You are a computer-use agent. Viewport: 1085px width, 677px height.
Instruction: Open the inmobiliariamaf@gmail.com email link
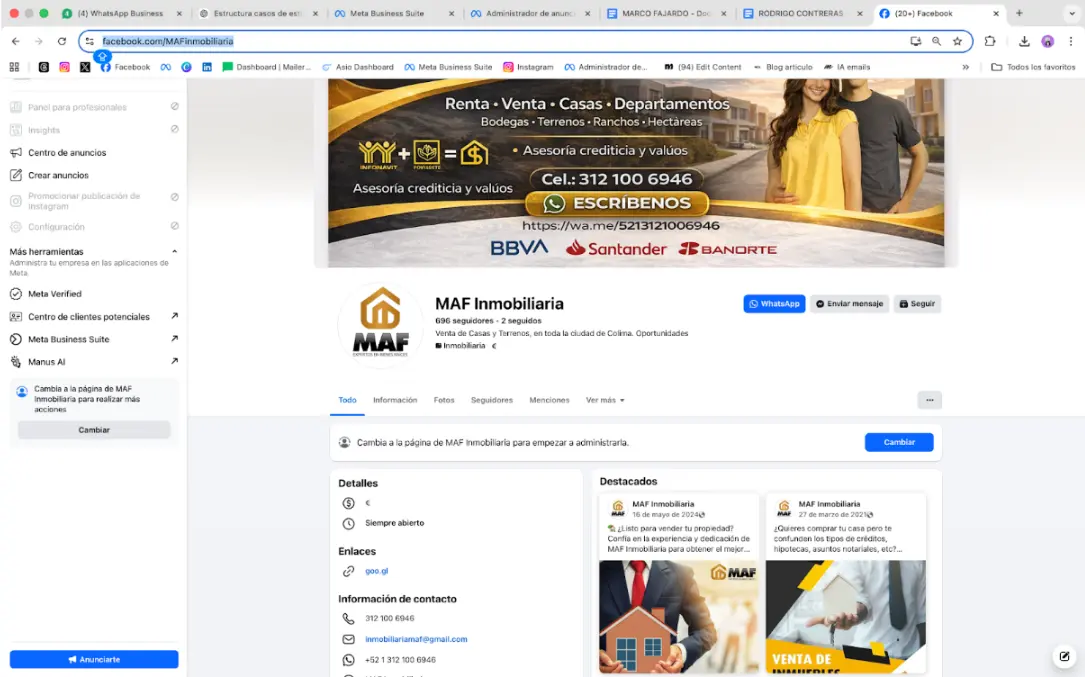coord(416,639)
